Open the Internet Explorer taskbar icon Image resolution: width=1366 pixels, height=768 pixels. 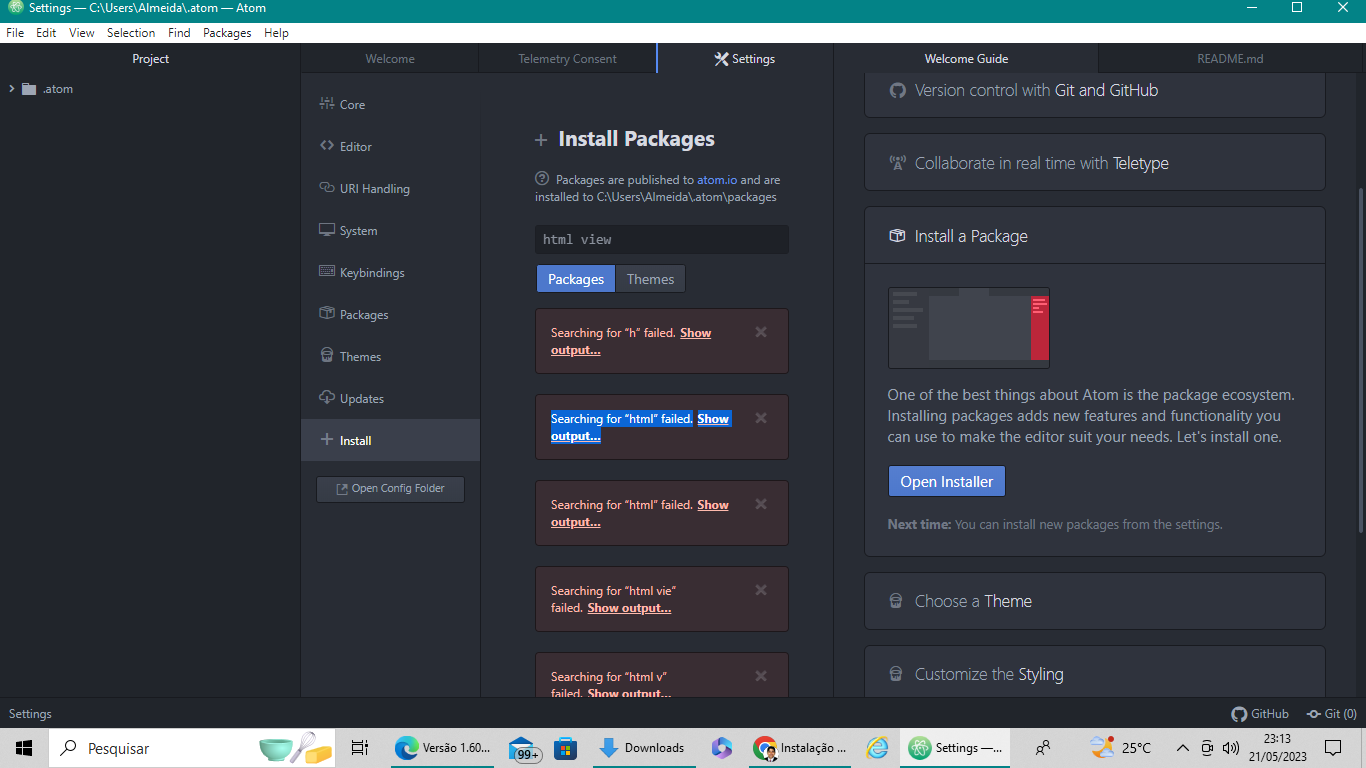[x=877, y=748]
